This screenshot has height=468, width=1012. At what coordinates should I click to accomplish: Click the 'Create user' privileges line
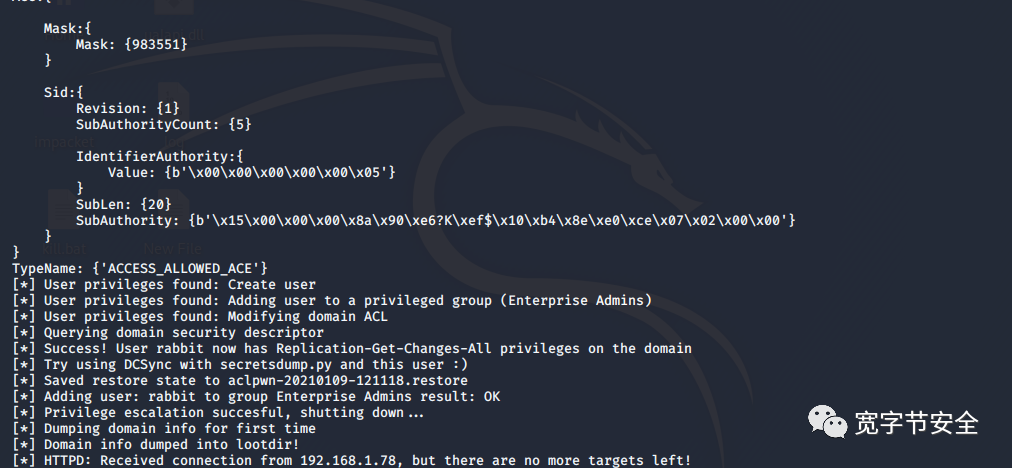click(164, 285)
